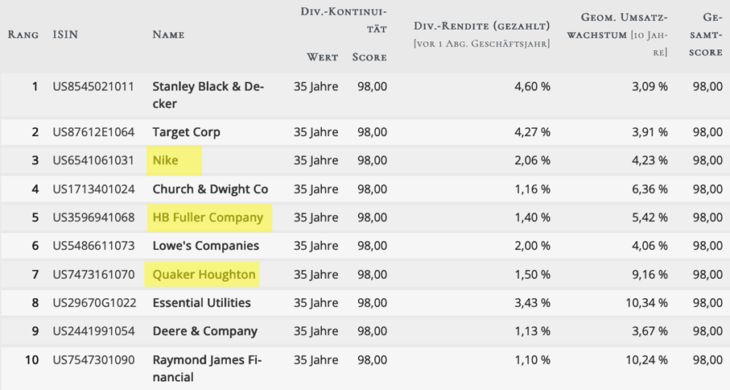Sort by the Gesamtscore column header
The width and height of the screenshot is (730, 390).
tap(706, 34)
